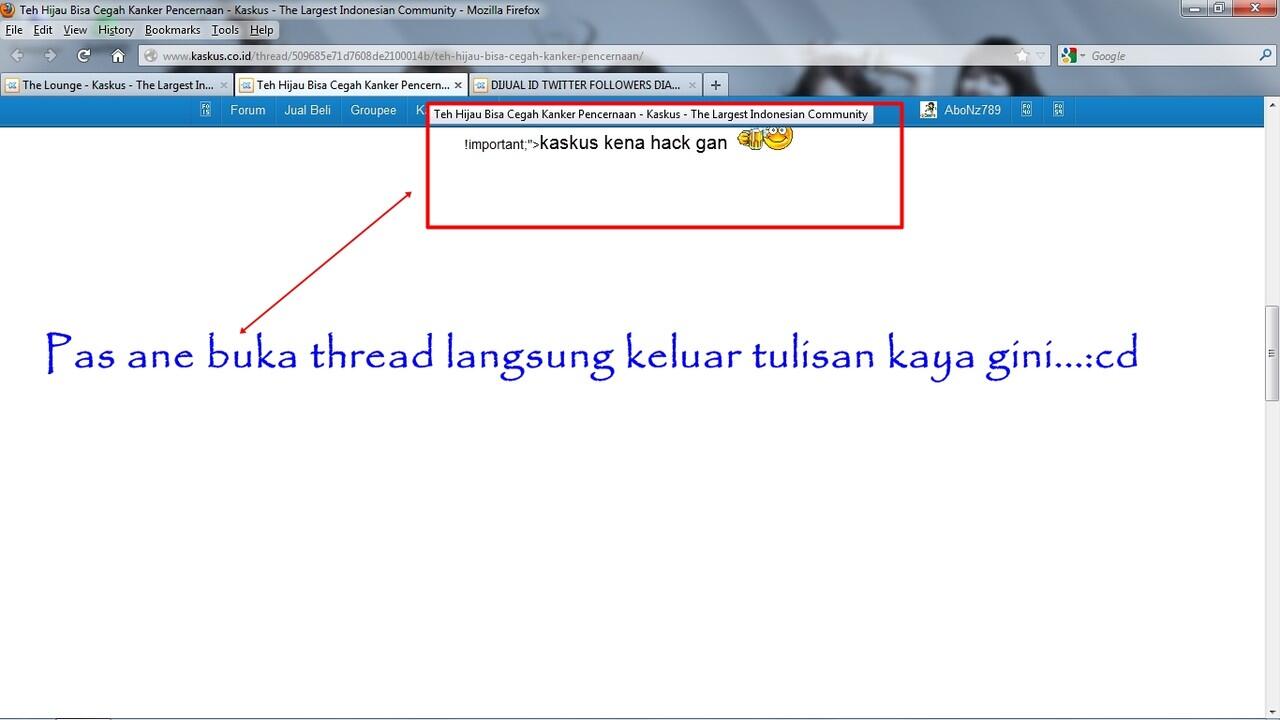Open the URL history dropdown arrow
Image resolution: width=1280 pixels, height=720 pixels.
click(x=1040, y=56)
